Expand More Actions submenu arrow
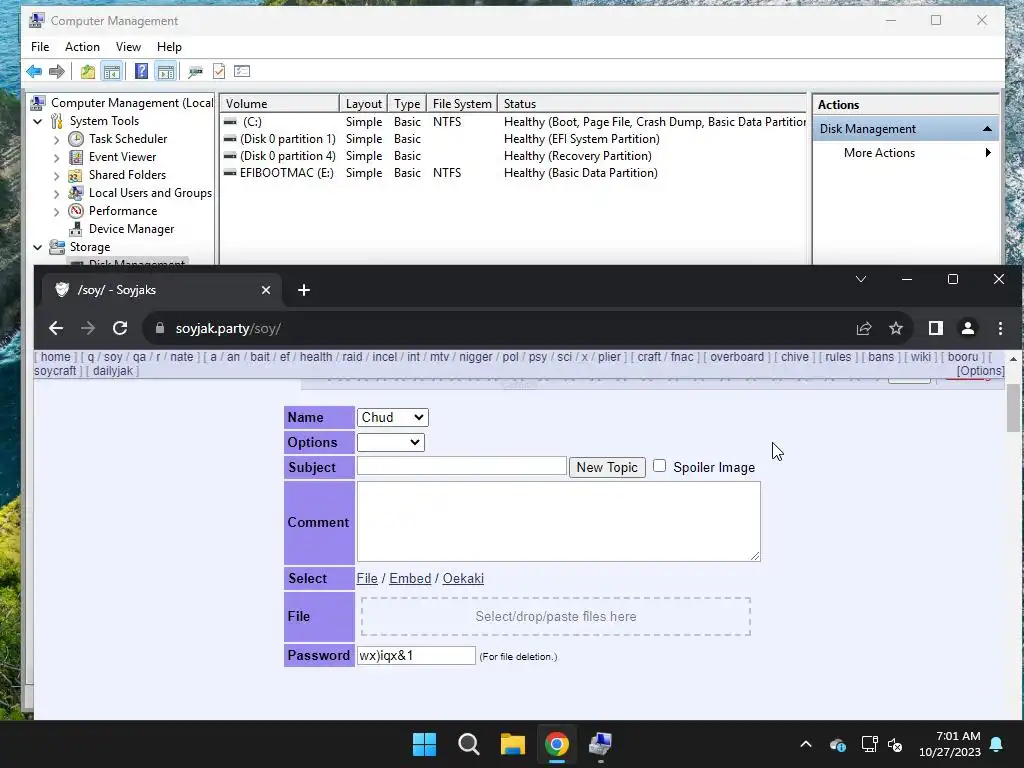This screenshot has height=768, width=1024. (988, 153)
